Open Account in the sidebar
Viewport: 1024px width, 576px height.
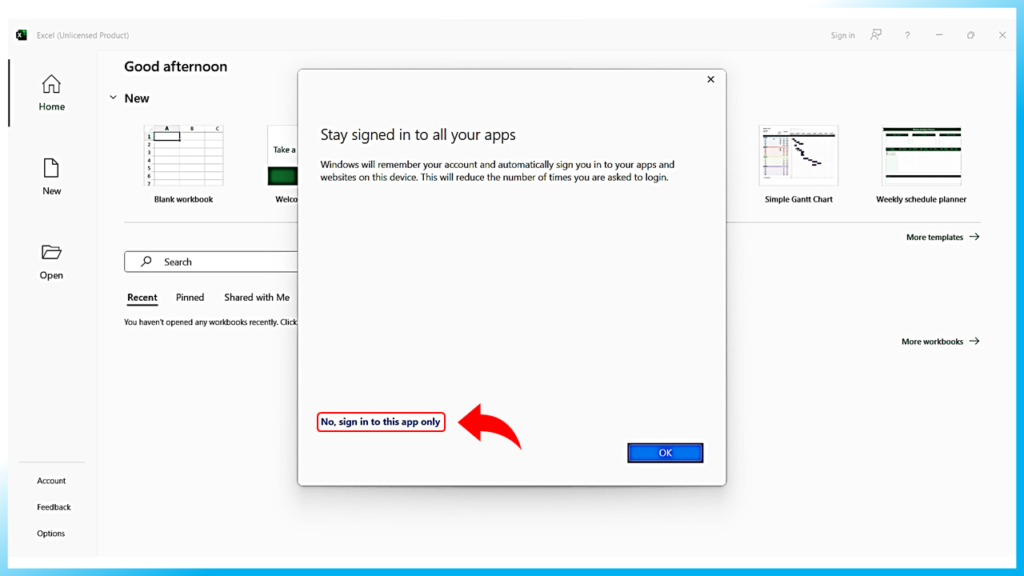(51, 481)
